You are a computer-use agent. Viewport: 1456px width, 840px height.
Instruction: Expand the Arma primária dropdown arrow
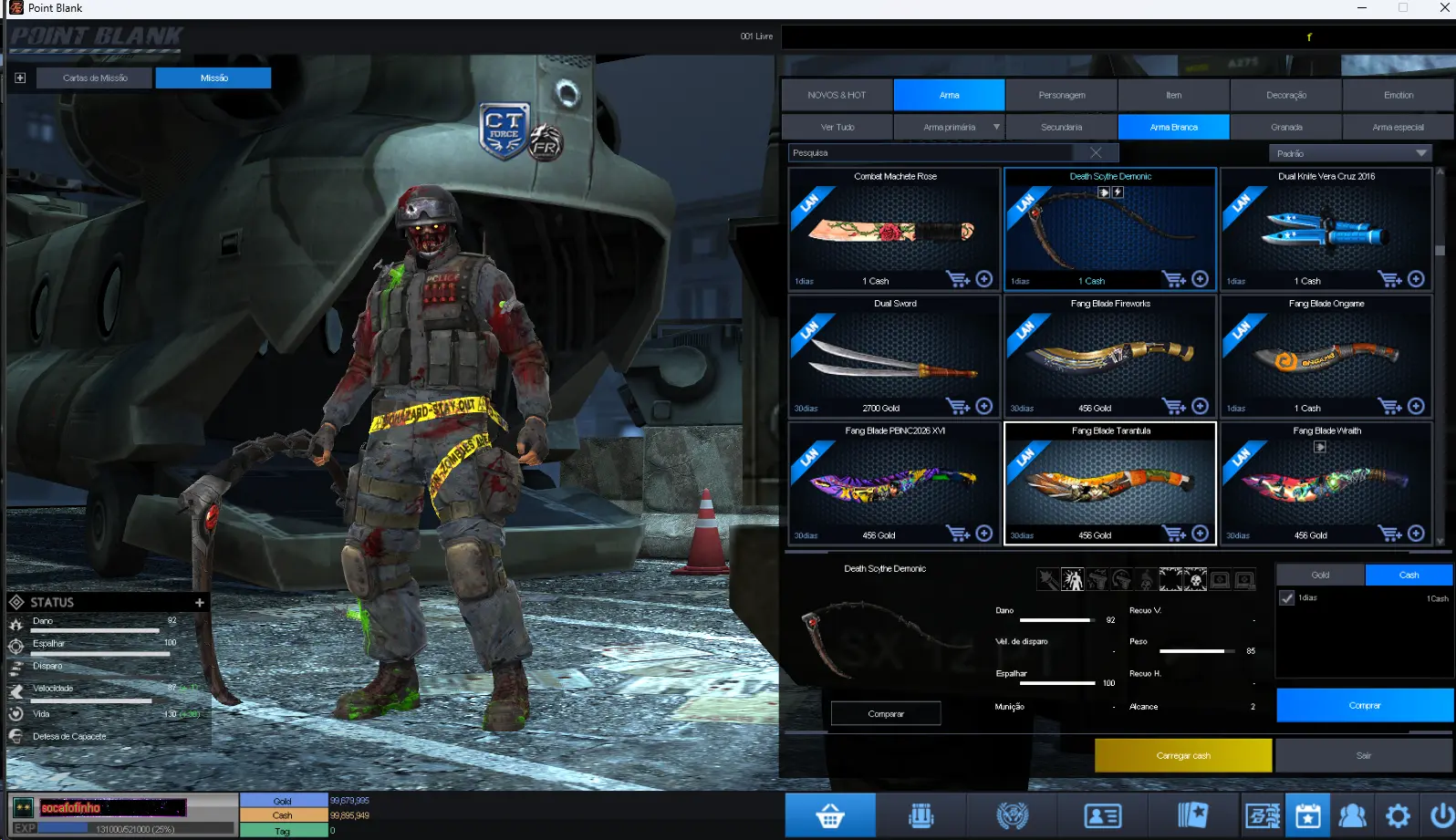pos(996,127)
